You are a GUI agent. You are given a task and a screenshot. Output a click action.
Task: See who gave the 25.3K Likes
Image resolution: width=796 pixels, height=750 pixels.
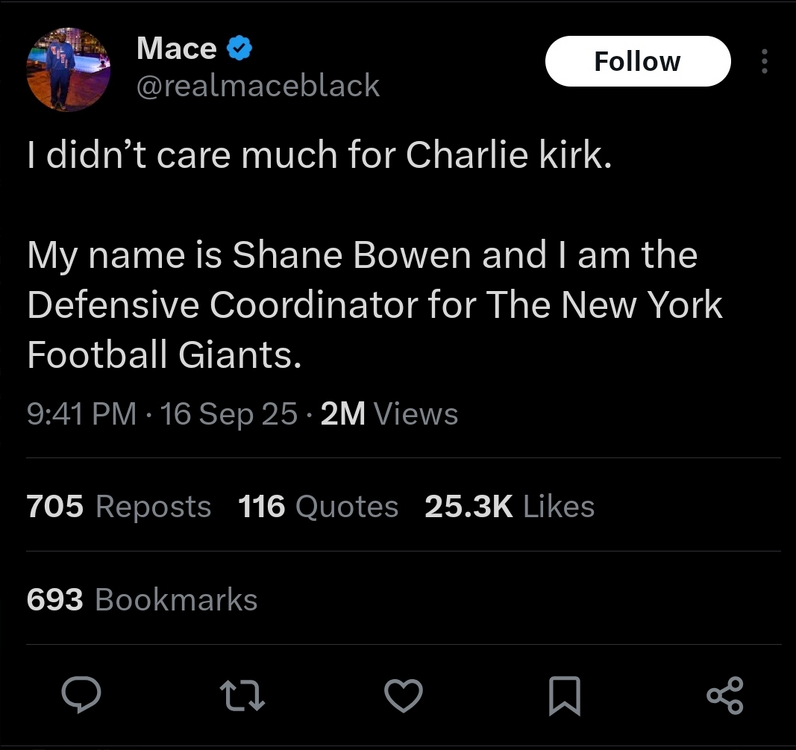click(509, 506)
